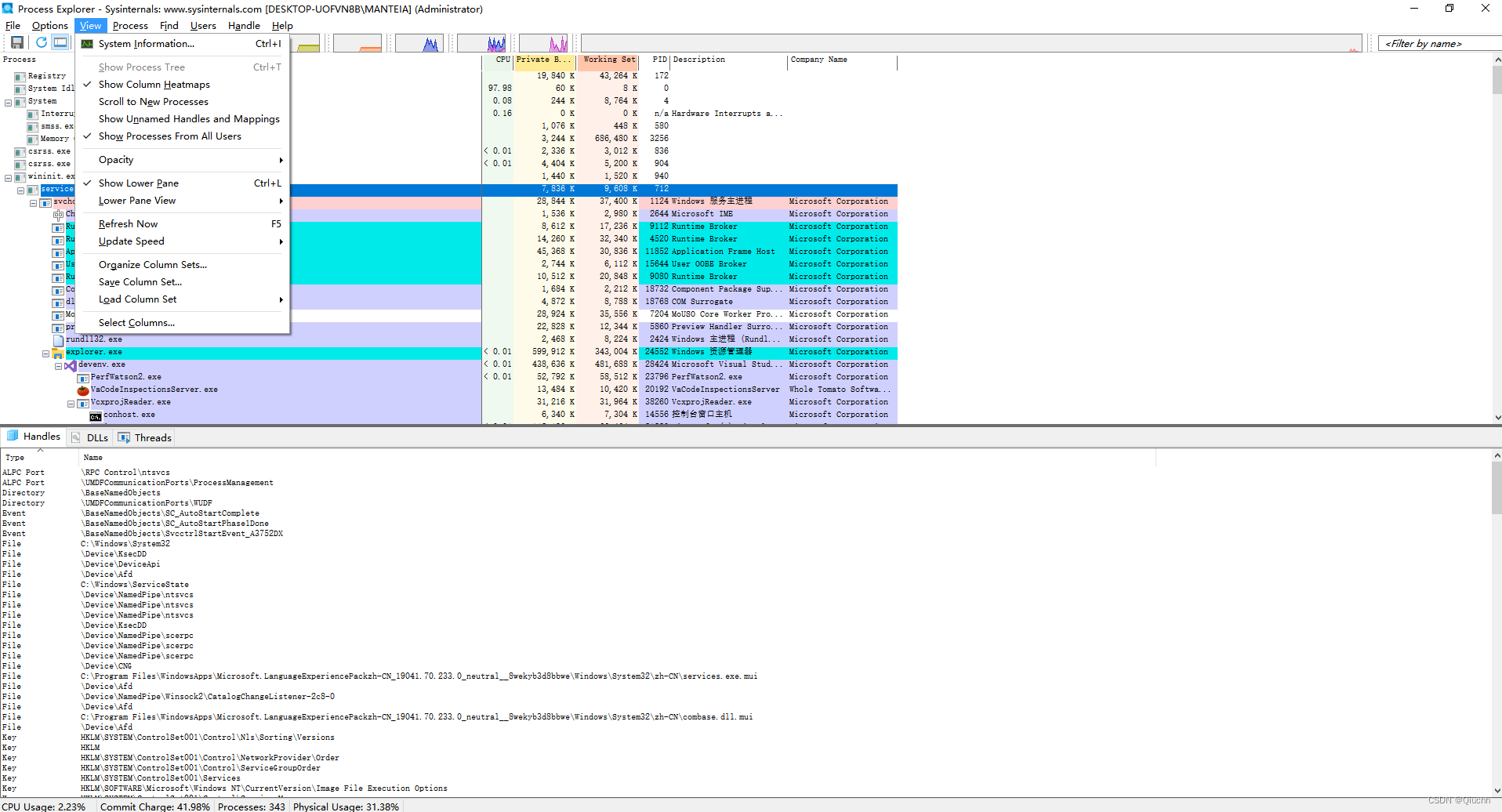Click the tomato icon next to VaCodeInspectionsServer.exe
This screenshot has width=1502, height=812.
[83, 390]
